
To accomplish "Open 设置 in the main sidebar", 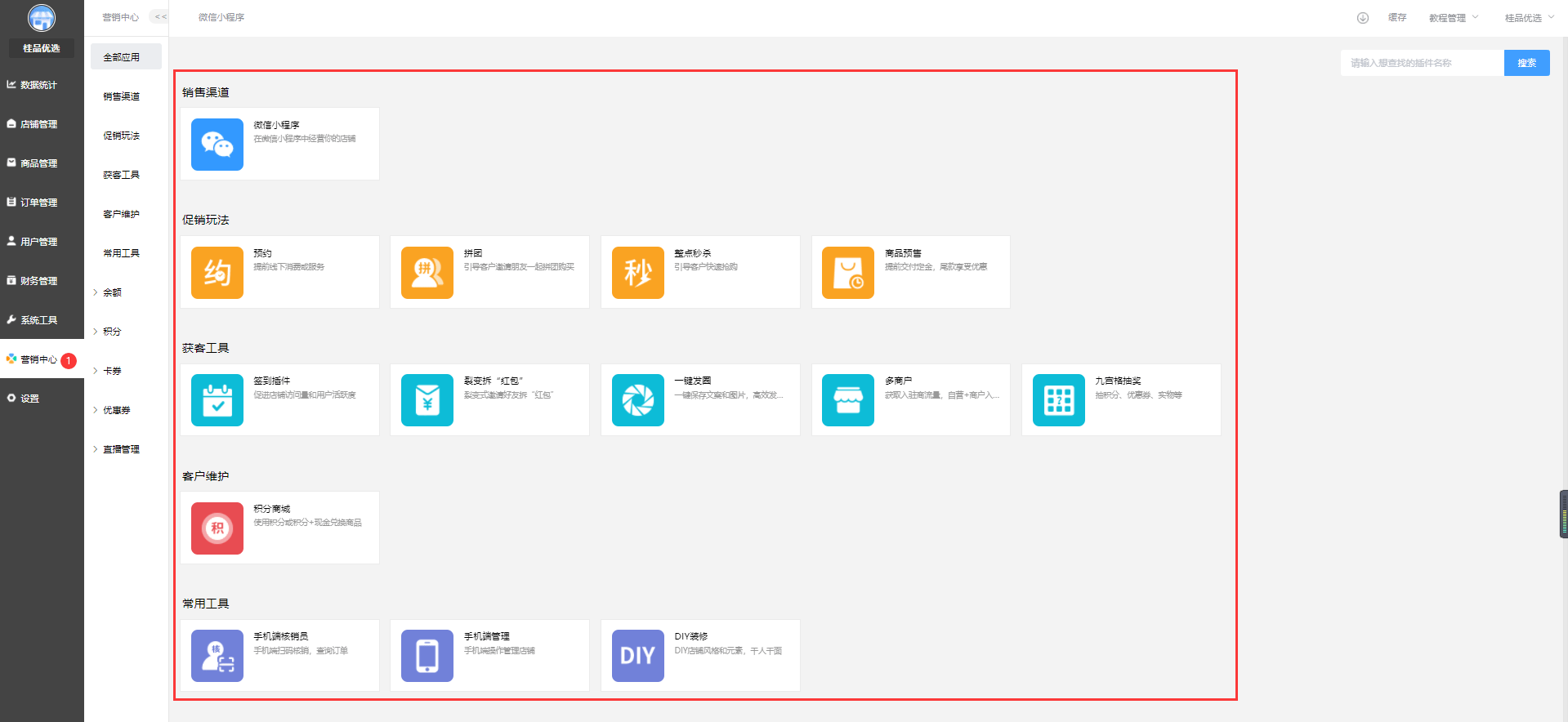I will click(x=42, y=399).
